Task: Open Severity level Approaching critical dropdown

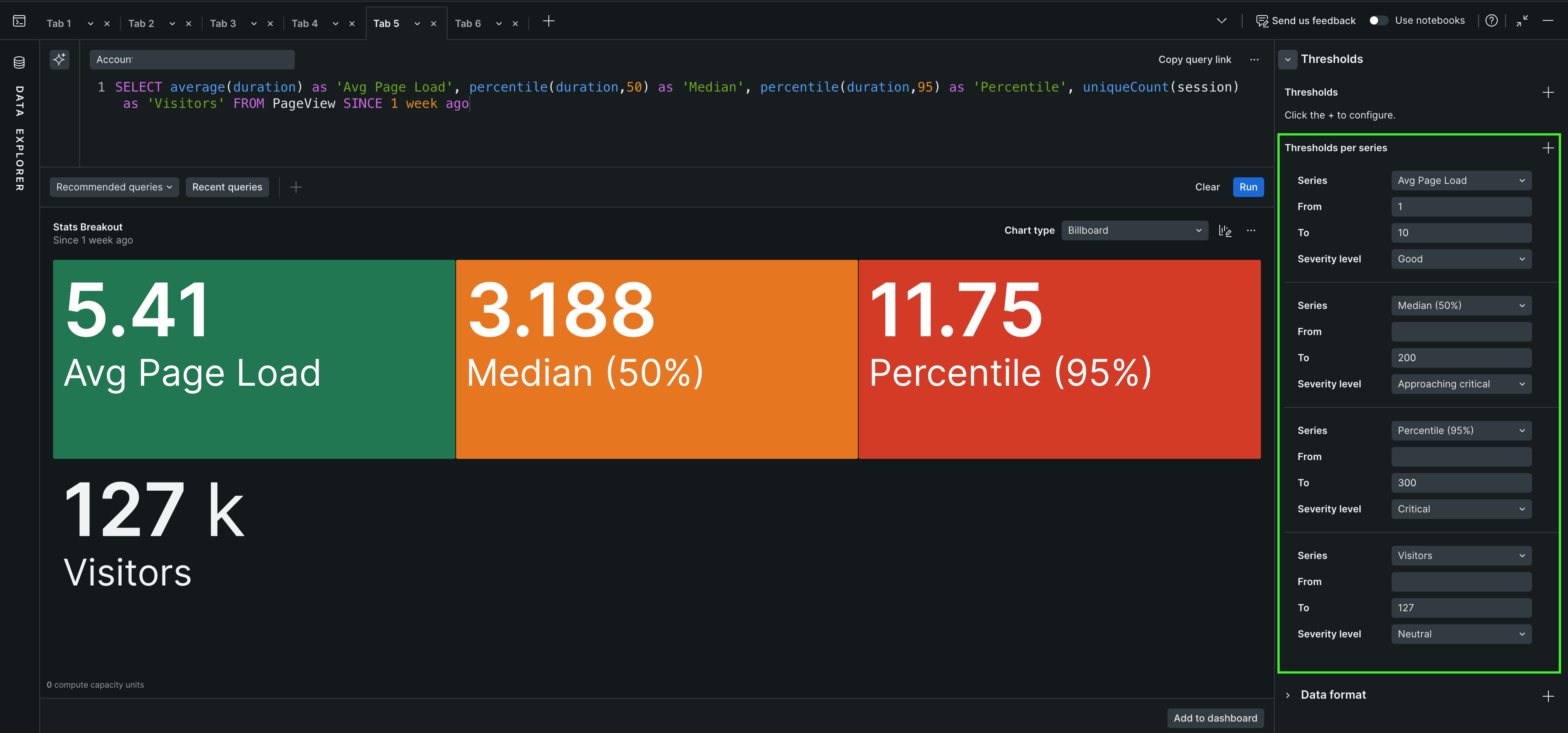Action: point(1460,384)
